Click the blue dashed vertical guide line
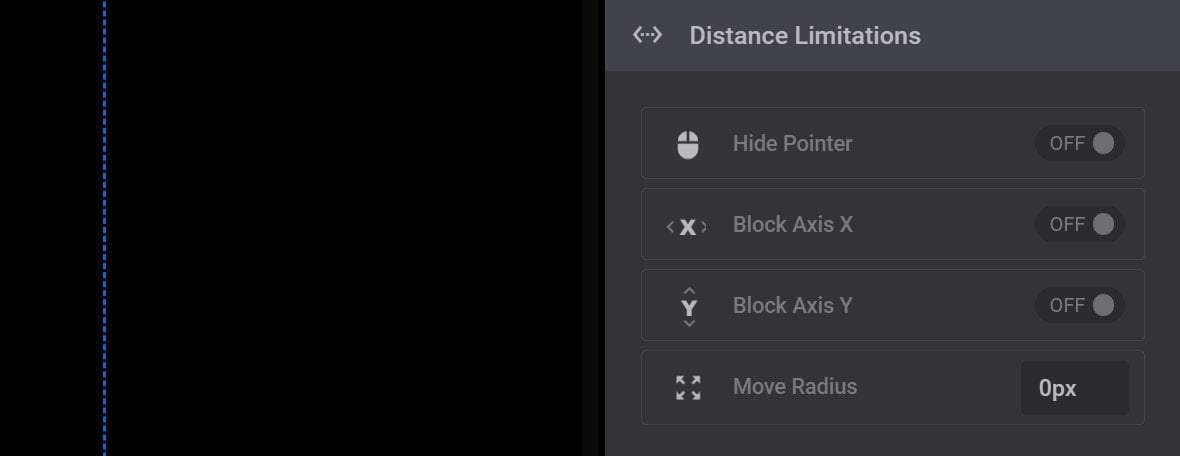 (104, 228)
